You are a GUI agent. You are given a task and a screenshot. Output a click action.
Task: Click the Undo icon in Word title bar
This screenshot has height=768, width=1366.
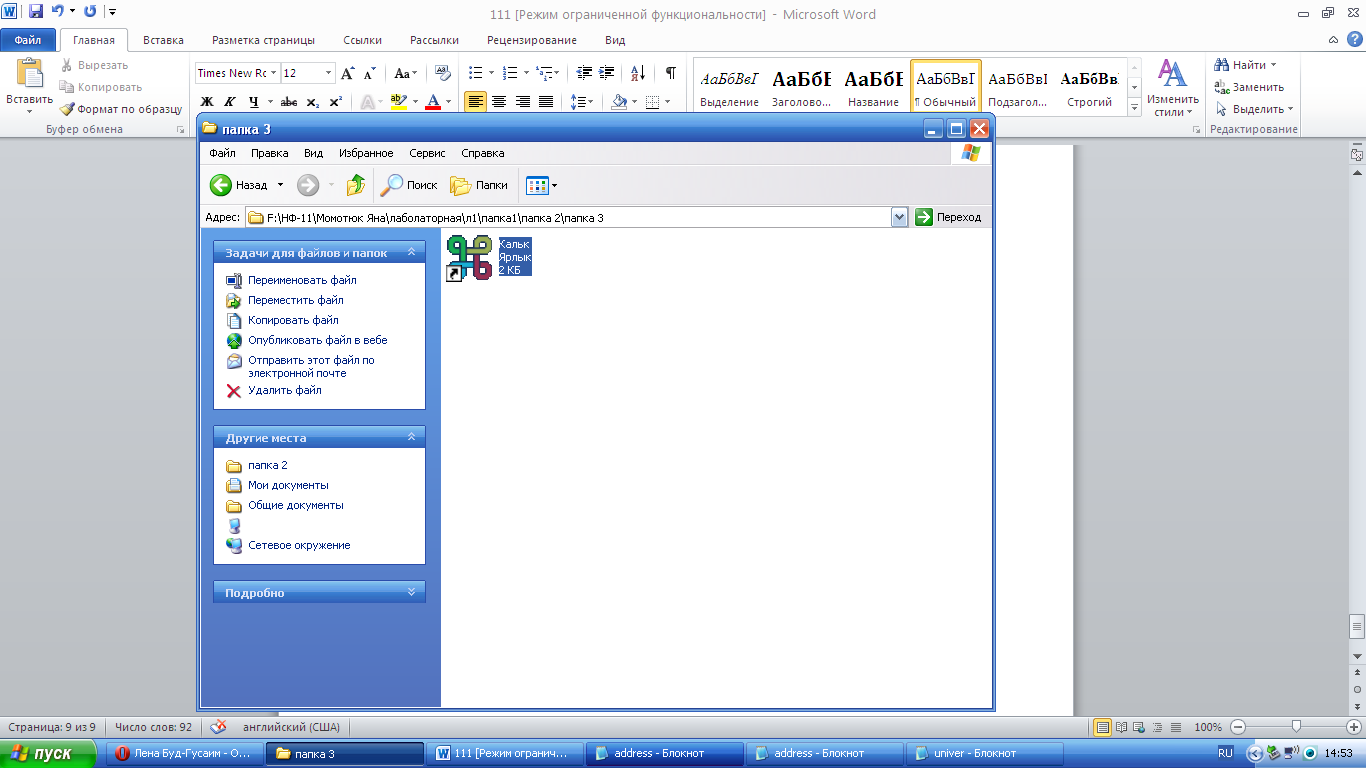59,12
